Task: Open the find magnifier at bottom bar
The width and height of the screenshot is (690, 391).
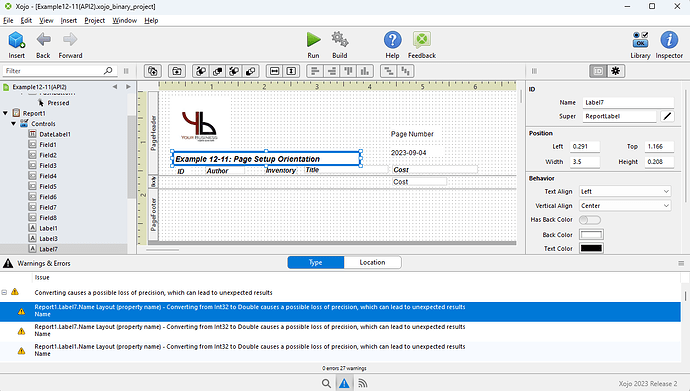Action: 326,384
